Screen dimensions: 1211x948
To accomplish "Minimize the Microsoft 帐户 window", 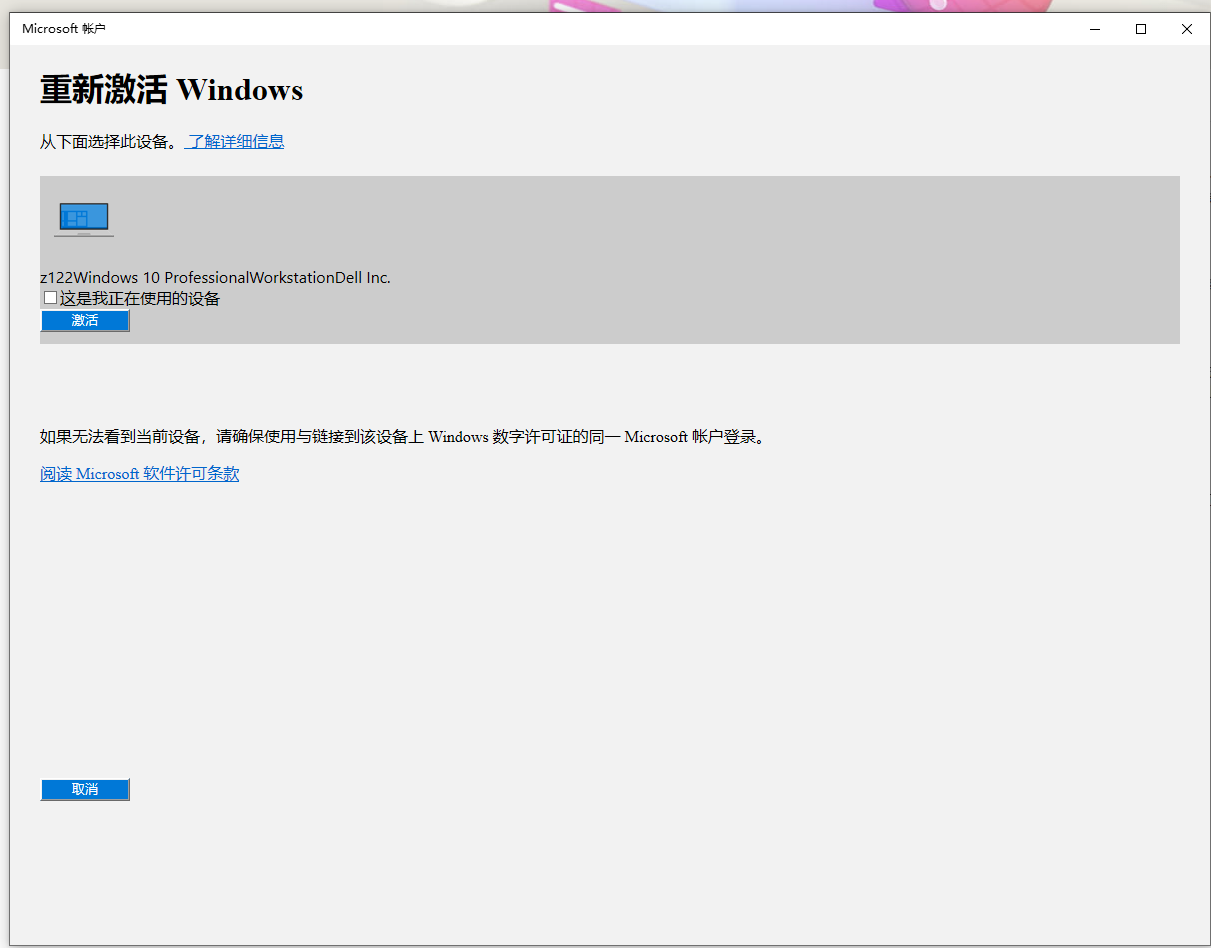I will [x=1095, y=29].
